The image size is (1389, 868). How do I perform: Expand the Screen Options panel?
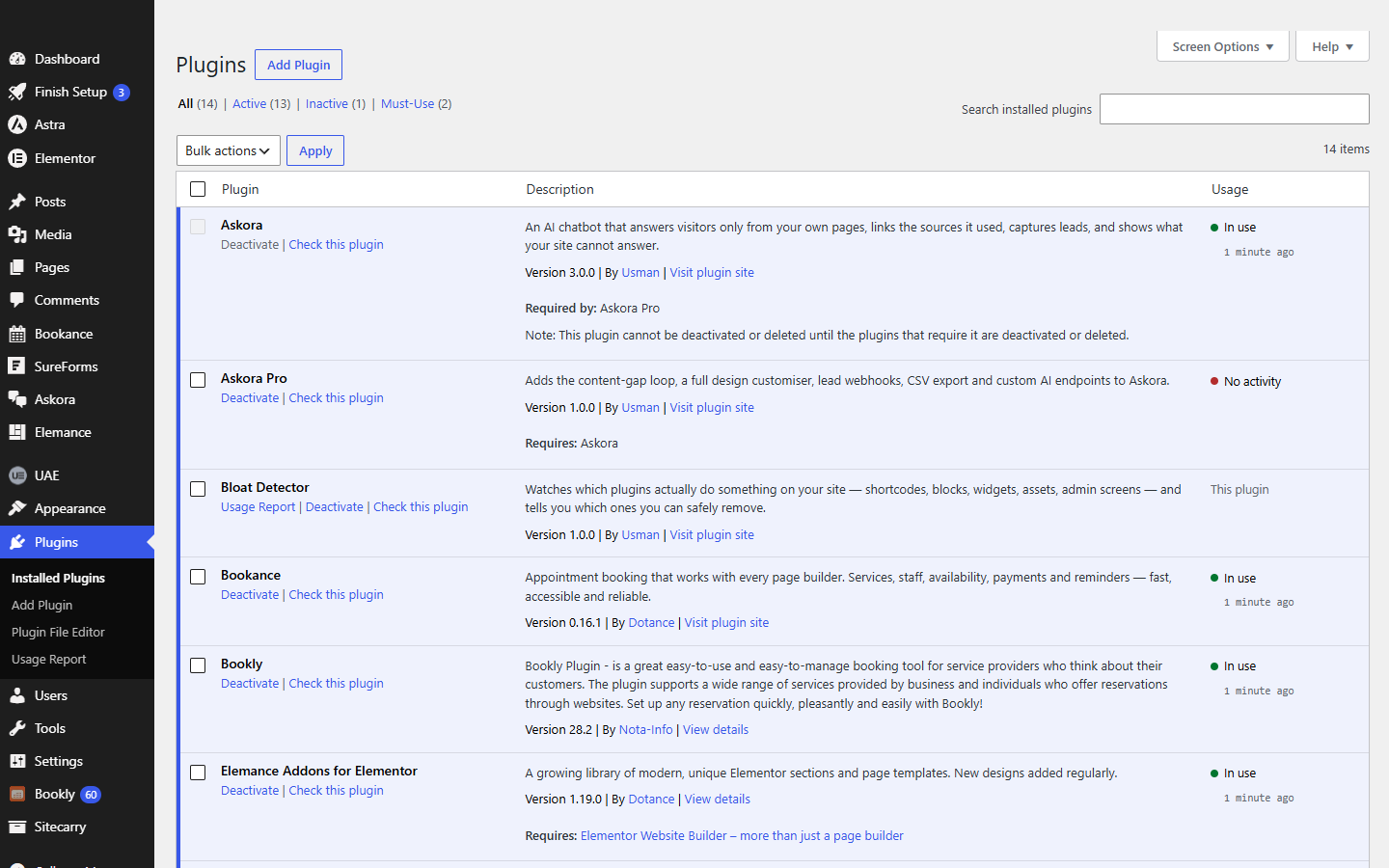coord(1223,46)
